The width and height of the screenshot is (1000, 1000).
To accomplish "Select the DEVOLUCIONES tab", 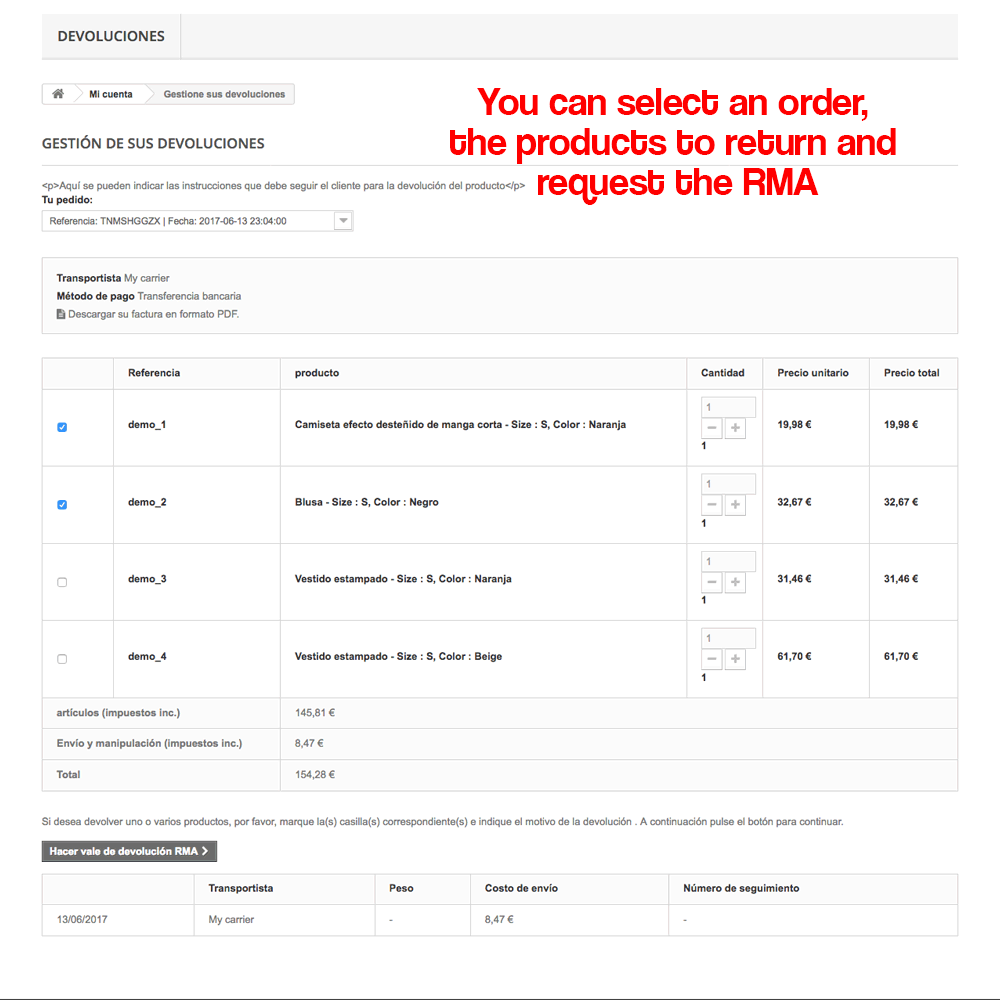I will [111, 36].
